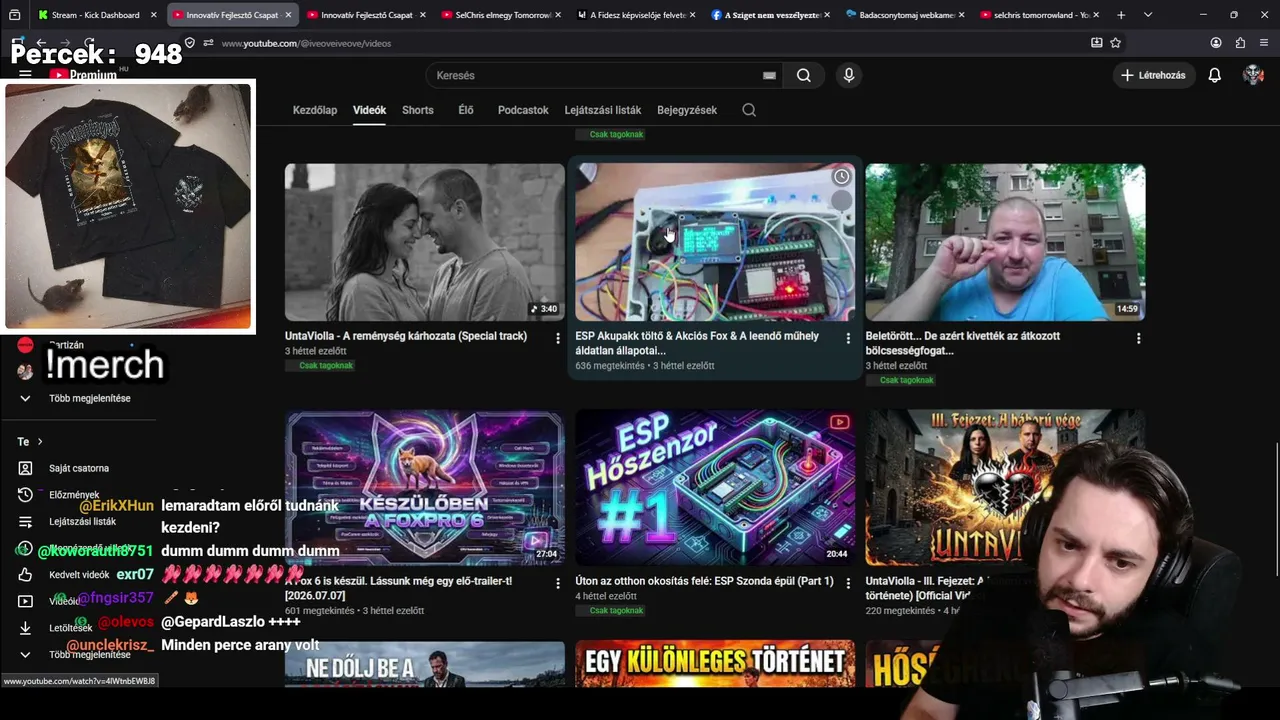The height and width of the screenshot is (720, 1280).
Task: Play the ESP Hőszenzor #1 thumbnail
Action: (715, 487)
